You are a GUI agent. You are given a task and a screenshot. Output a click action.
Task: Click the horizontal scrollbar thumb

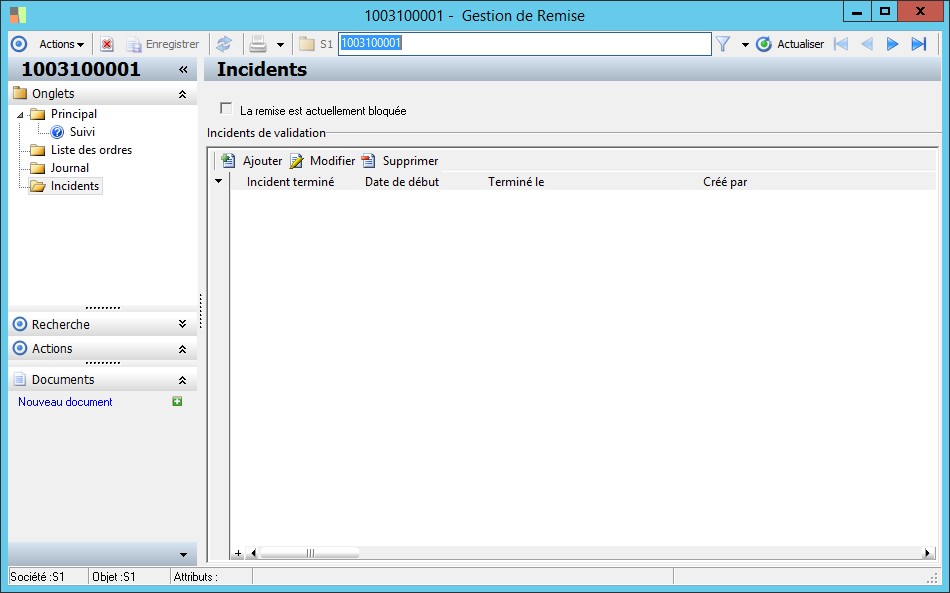[x=310, y=553]
